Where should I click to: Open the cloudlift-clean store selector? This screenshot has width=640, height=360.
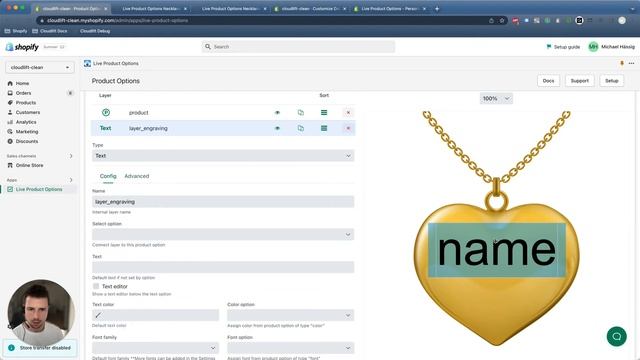[40, 67]
